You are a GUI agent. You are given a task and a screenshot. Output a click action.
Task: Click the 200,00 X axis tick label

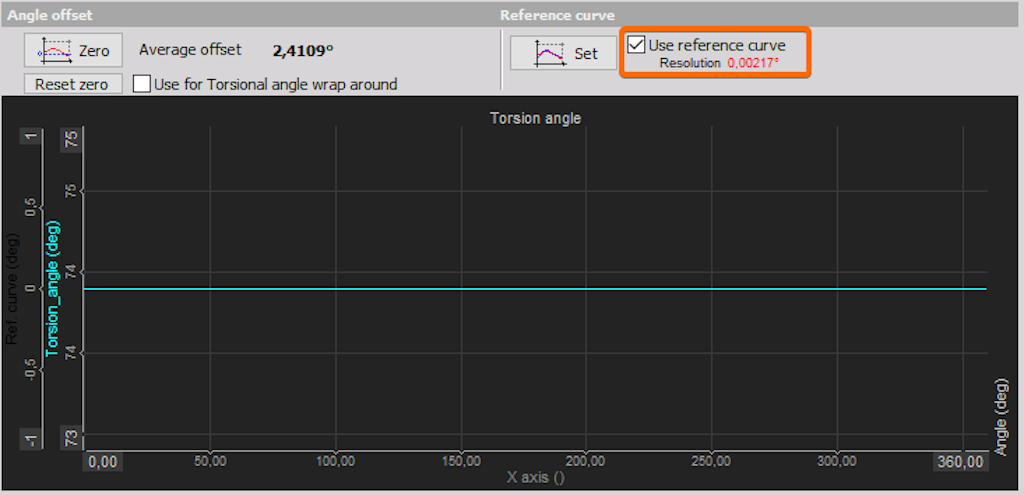(x=586, y=462)
